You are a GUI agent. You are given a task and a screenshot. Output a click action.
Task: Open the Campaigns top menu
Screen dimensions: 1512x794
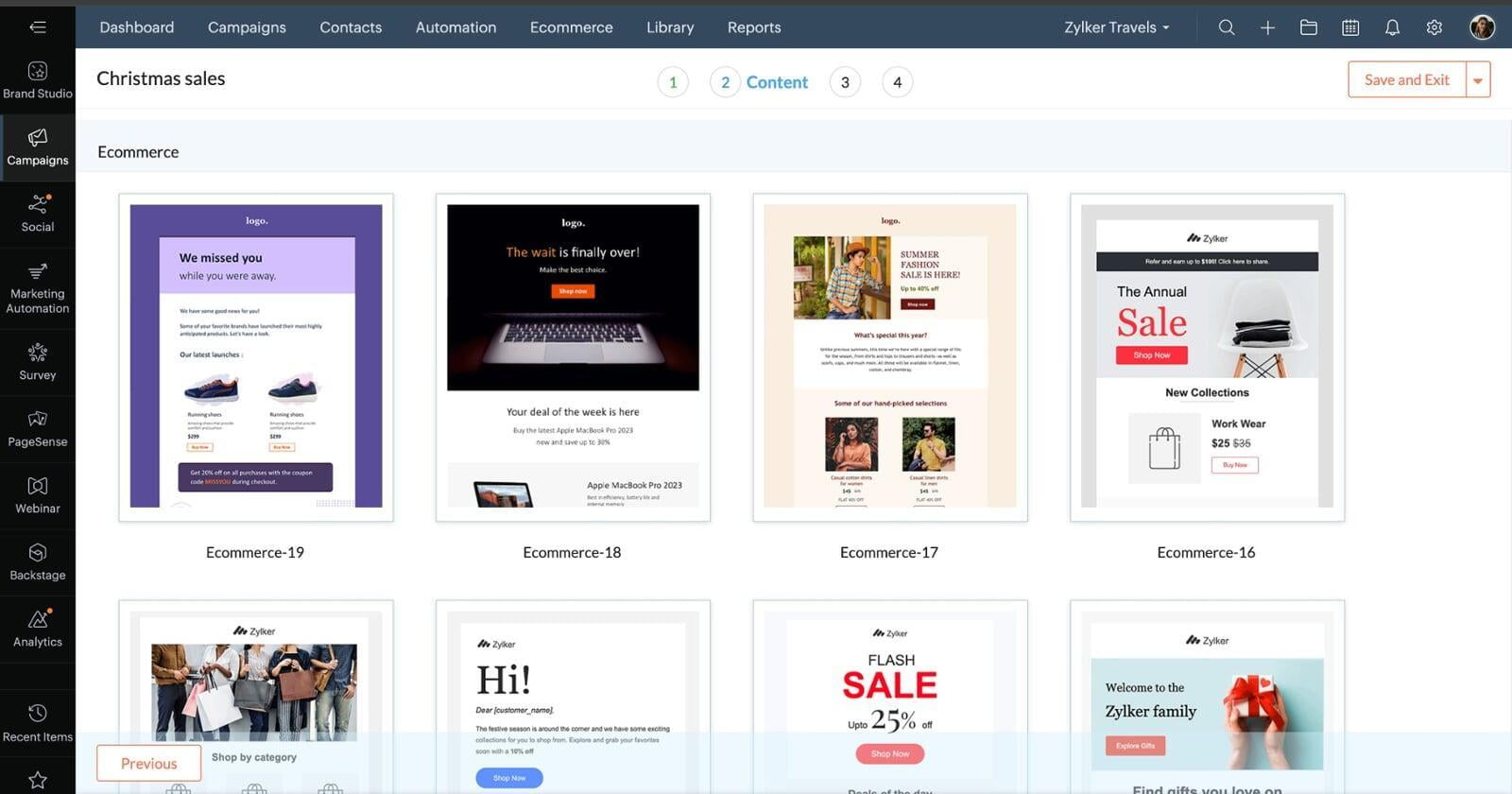pyautogui.click(x=247, y=27)
